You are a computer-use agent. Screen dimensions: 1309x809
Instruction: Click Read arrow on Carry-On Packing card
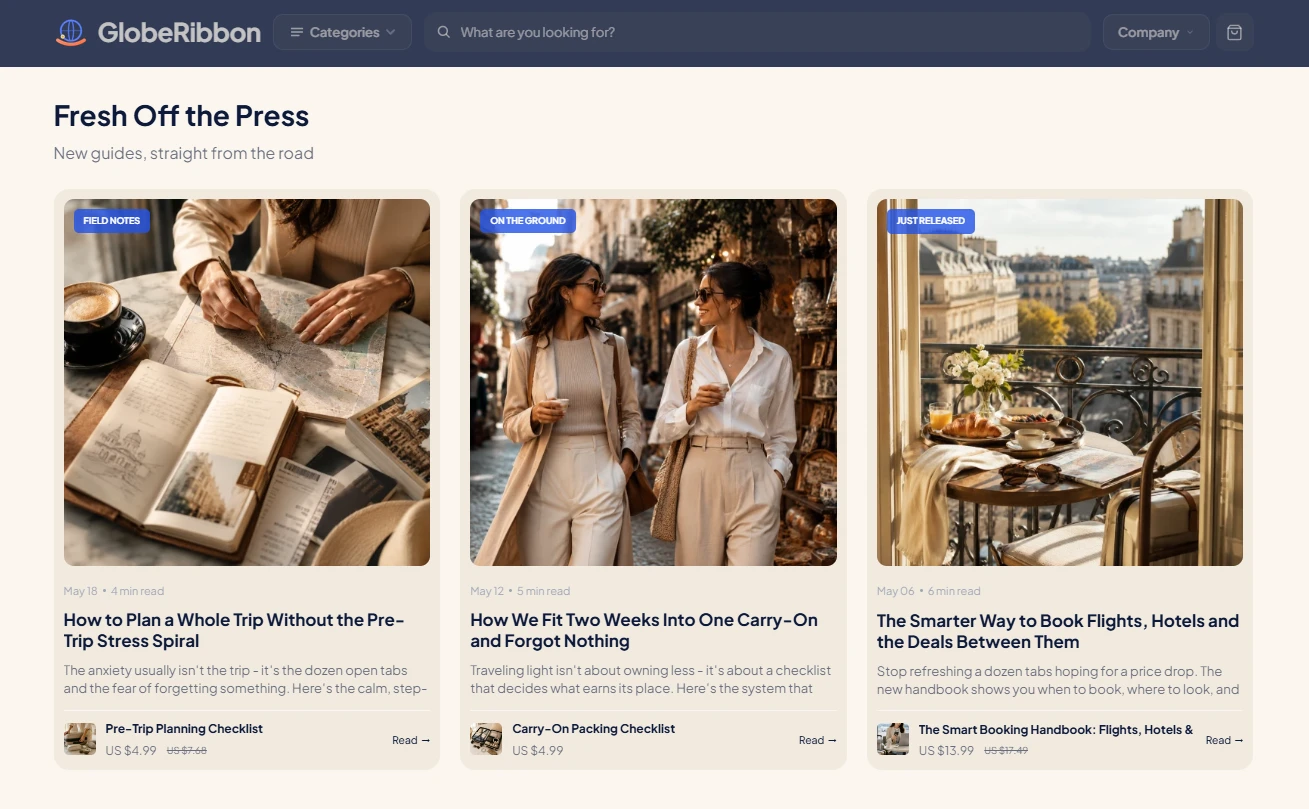tap(818, 740)
